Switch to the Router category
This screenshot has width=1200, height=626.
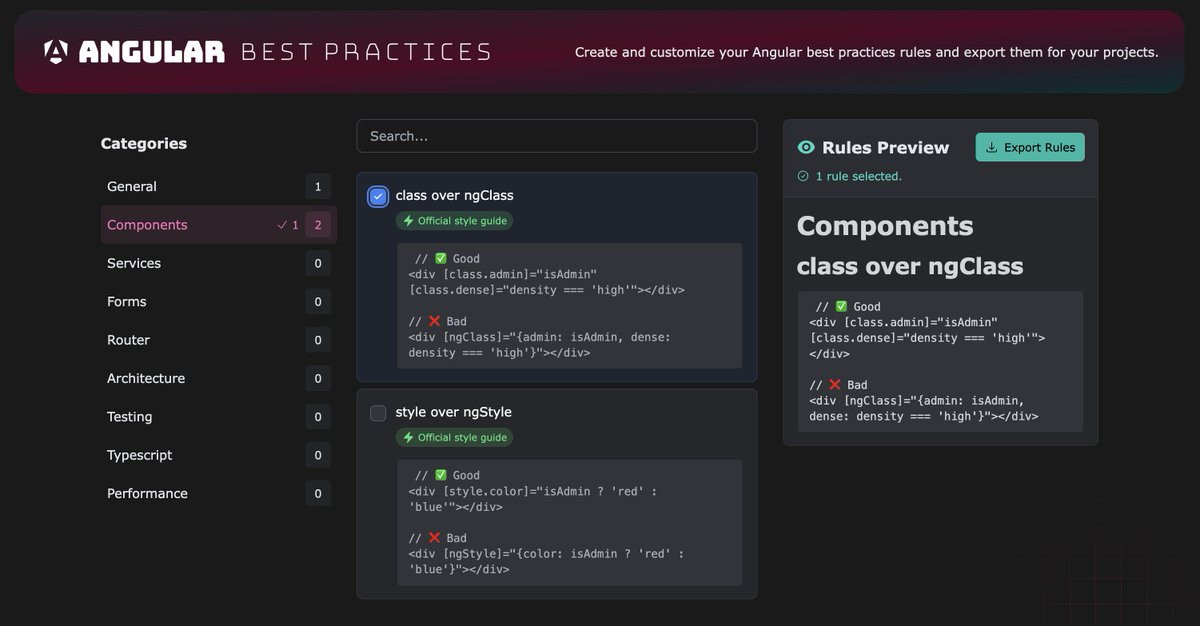(x=219, y=340)
